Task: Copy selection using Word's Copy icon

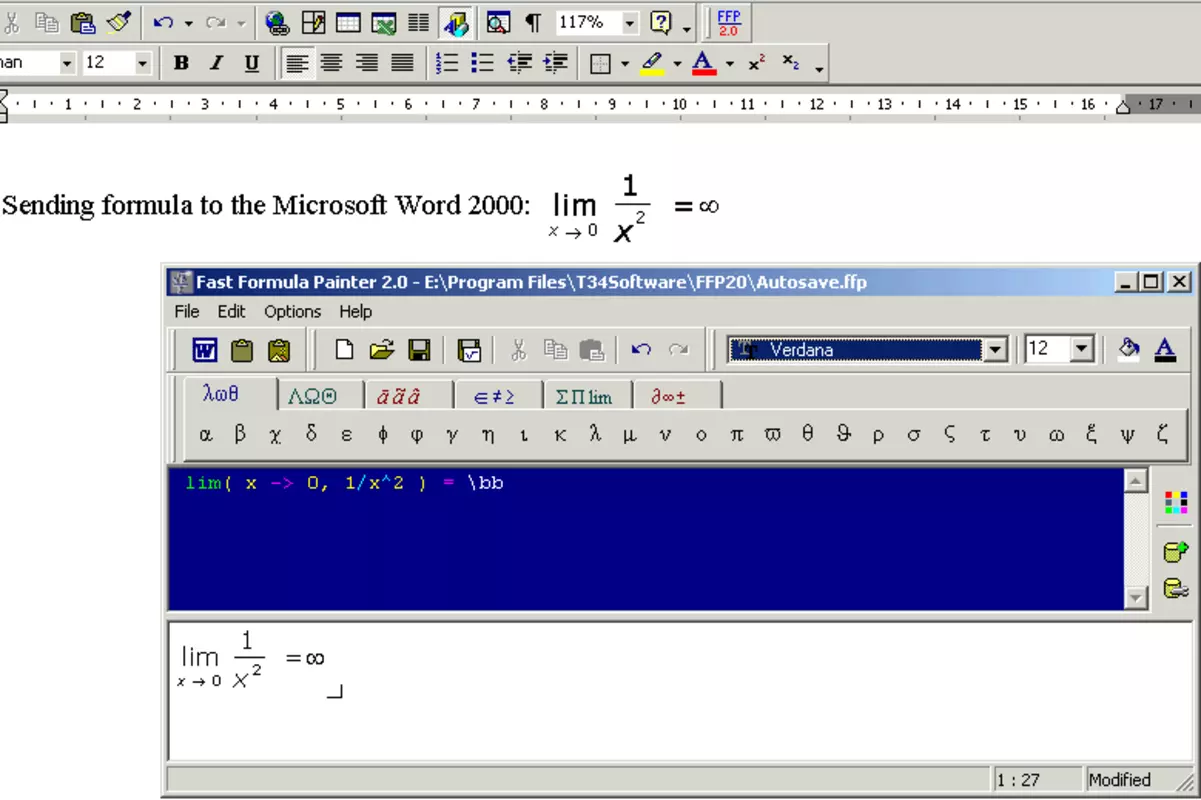Action: (x=46, y=22)
